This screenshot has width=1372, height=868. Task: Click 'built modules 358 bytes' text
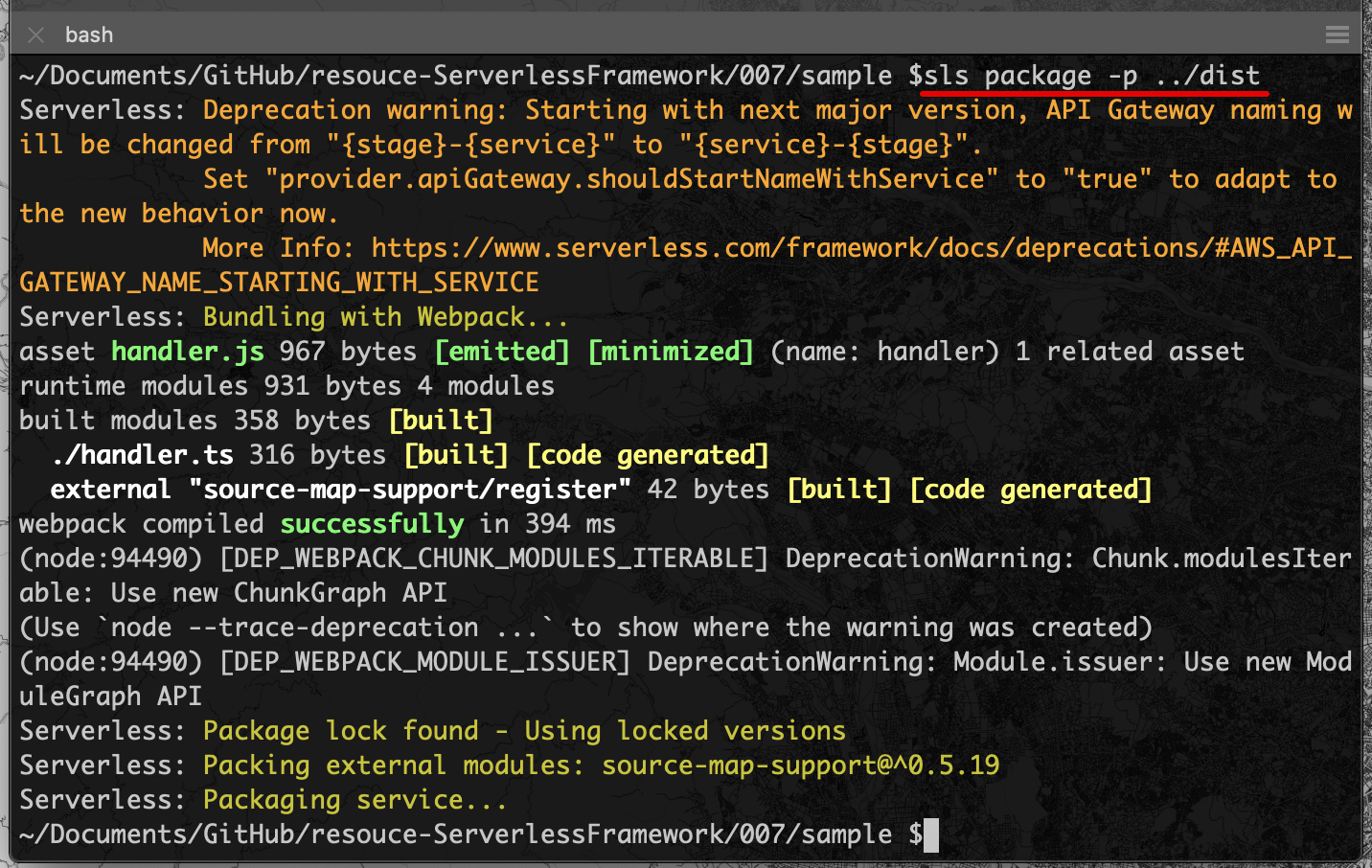pos(194,421)
